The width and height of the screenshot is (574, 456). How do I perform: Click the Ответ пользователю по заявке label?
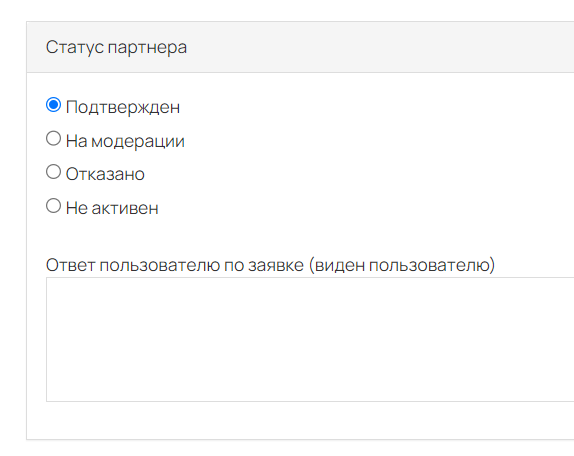click(175, 265)
